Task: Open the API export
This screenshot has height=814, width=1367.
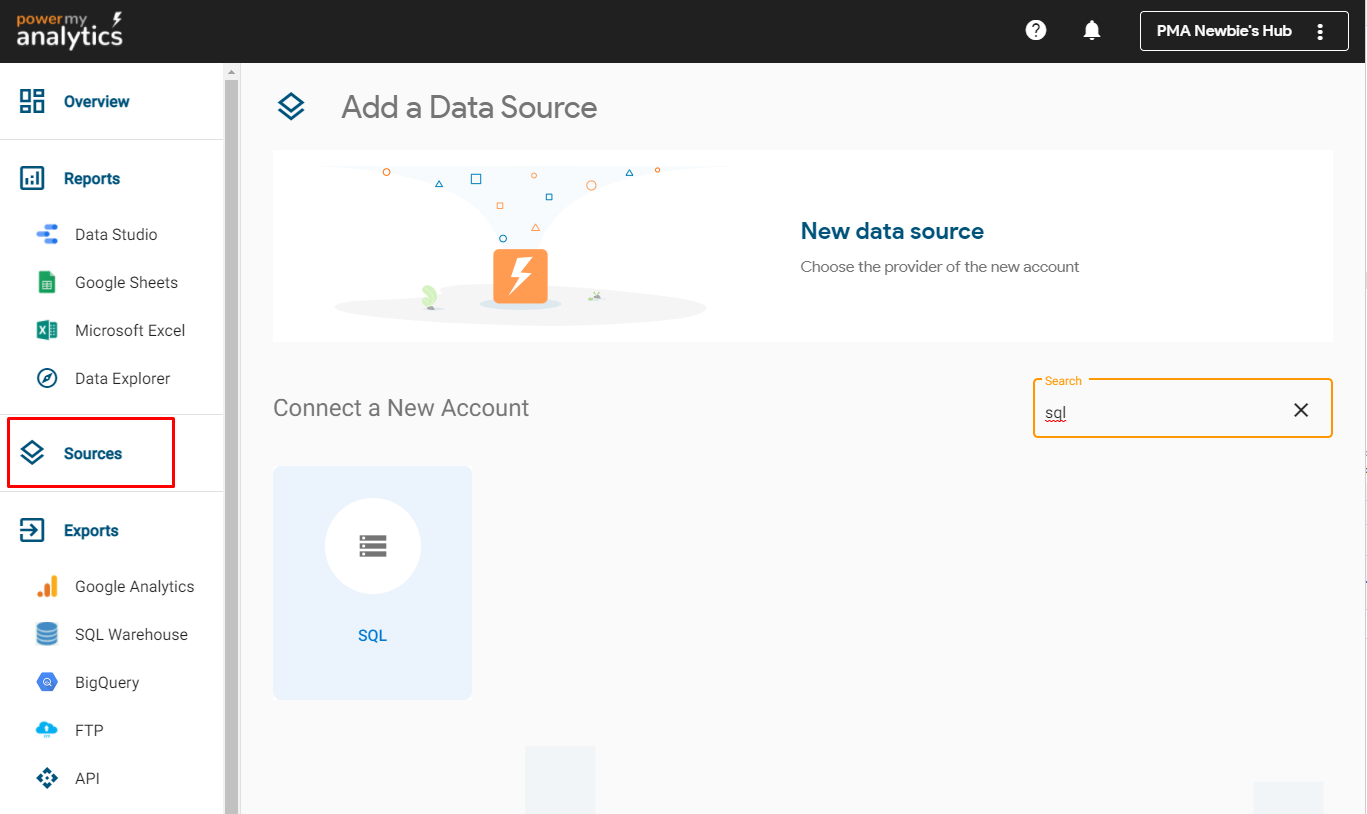Action: coord(87,779)
